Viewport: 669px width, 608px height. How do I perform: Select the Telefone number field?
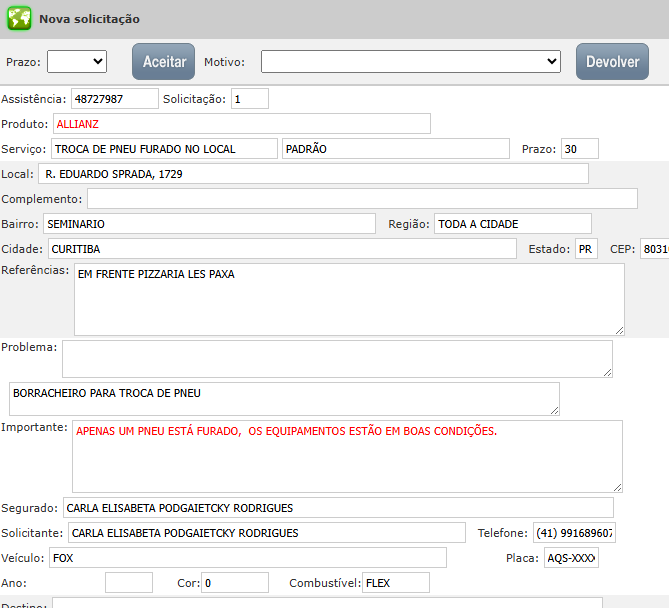574,533
